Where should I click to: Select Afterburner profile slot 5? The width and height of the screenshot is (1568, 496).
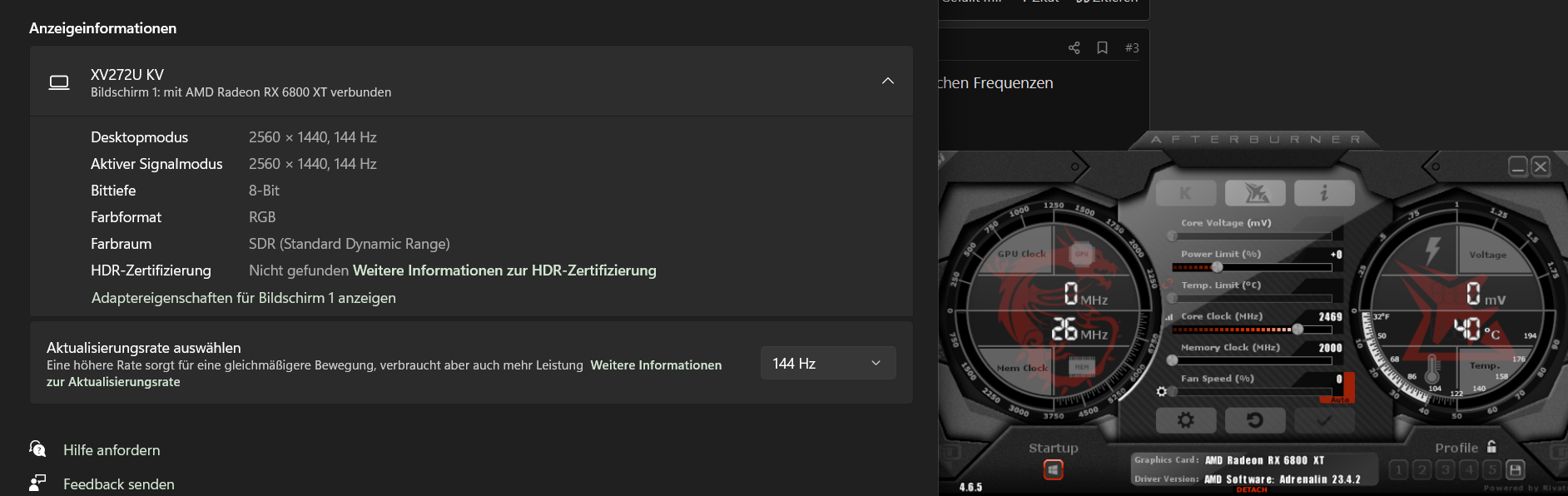point(1492,470)
